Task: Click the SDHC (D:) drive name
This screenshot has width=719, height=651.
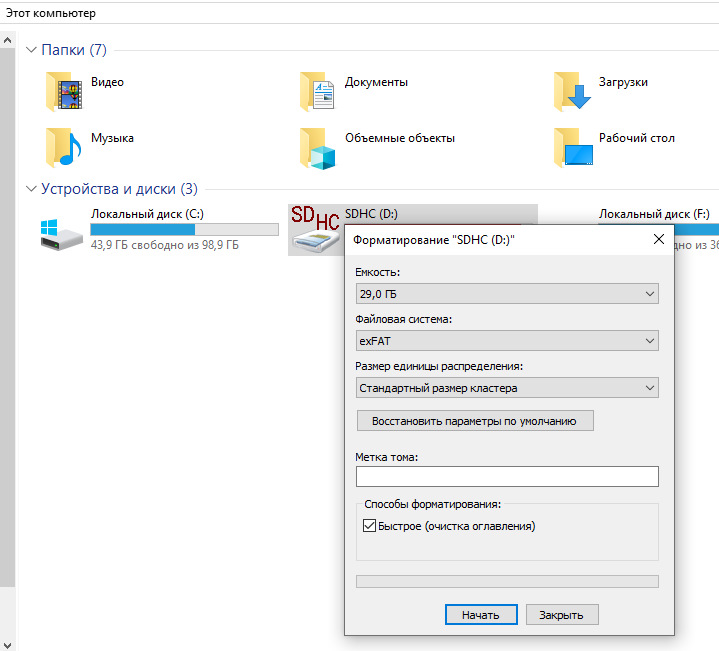Action: point(371,214)
